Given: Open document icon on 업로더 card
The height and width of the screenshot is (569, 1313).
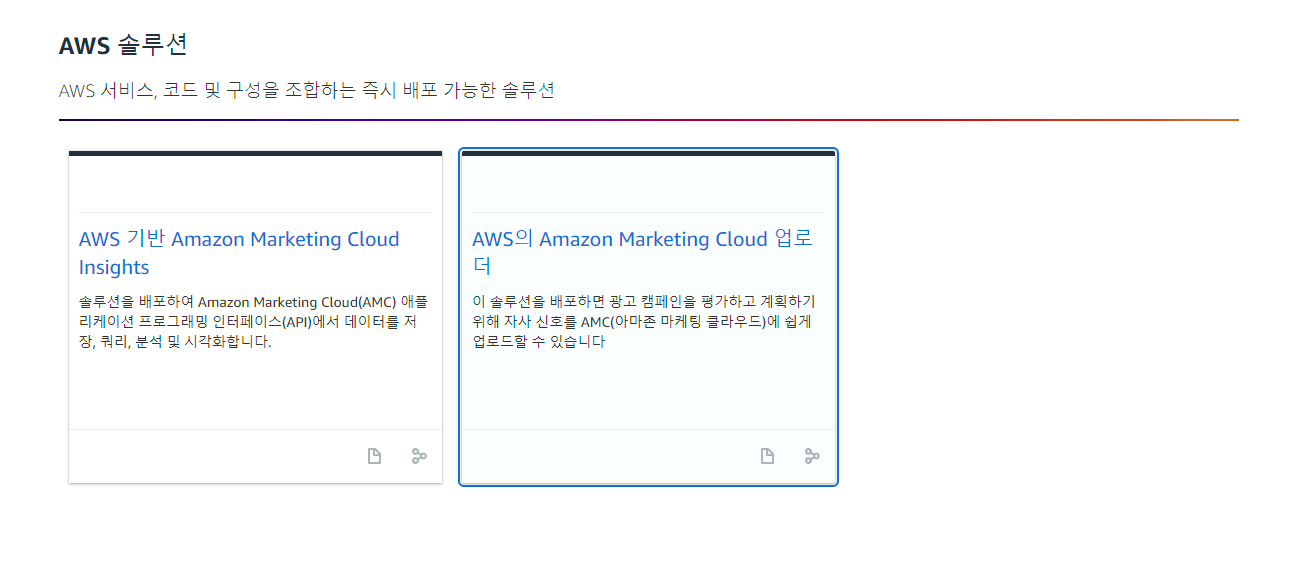Looking at the screenshot, I should (767, 456).
